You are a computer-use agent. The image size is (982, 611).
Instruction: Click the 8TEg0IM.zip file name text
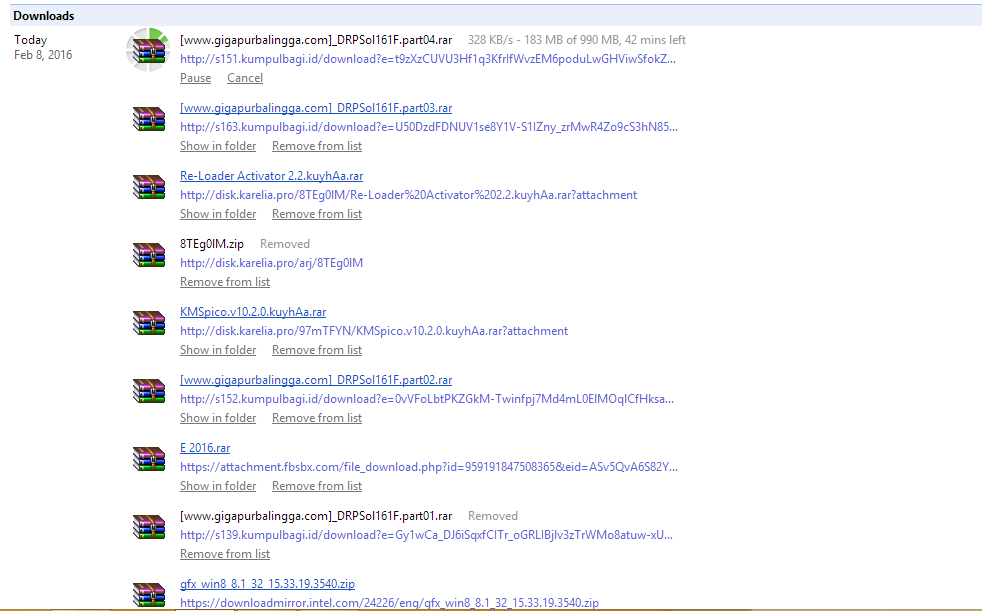coord(212,244)
